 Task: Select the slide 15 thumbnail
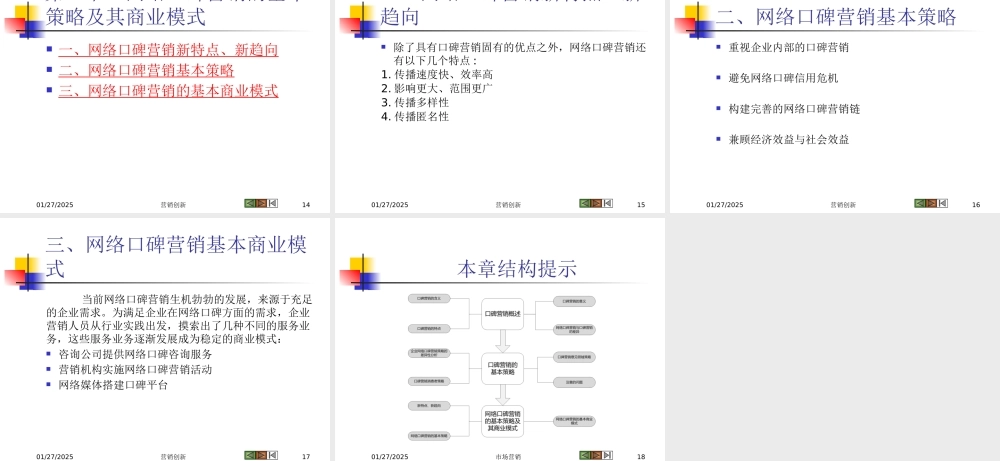500,106
